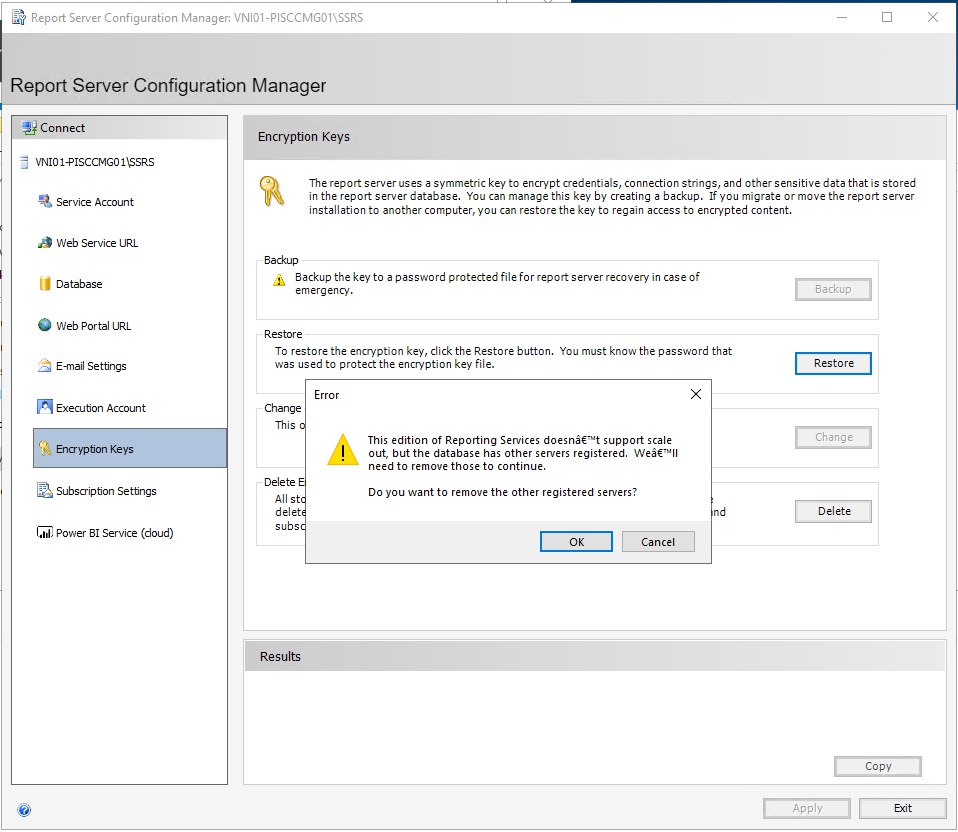Click the Change button
Viewport: 958px width, 832px height.
[x=833, y=437]
